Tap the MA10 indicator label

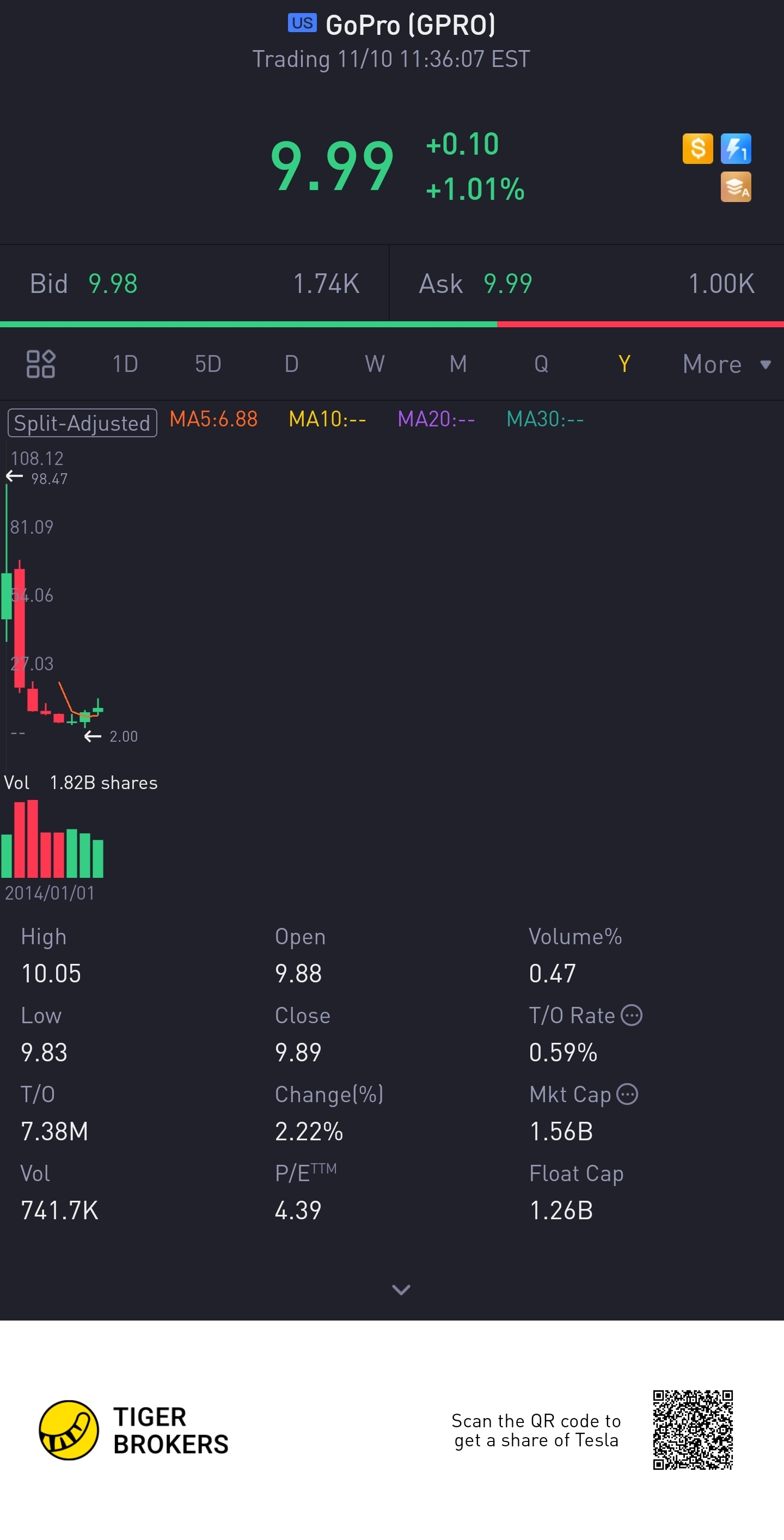tap(327, 419)
